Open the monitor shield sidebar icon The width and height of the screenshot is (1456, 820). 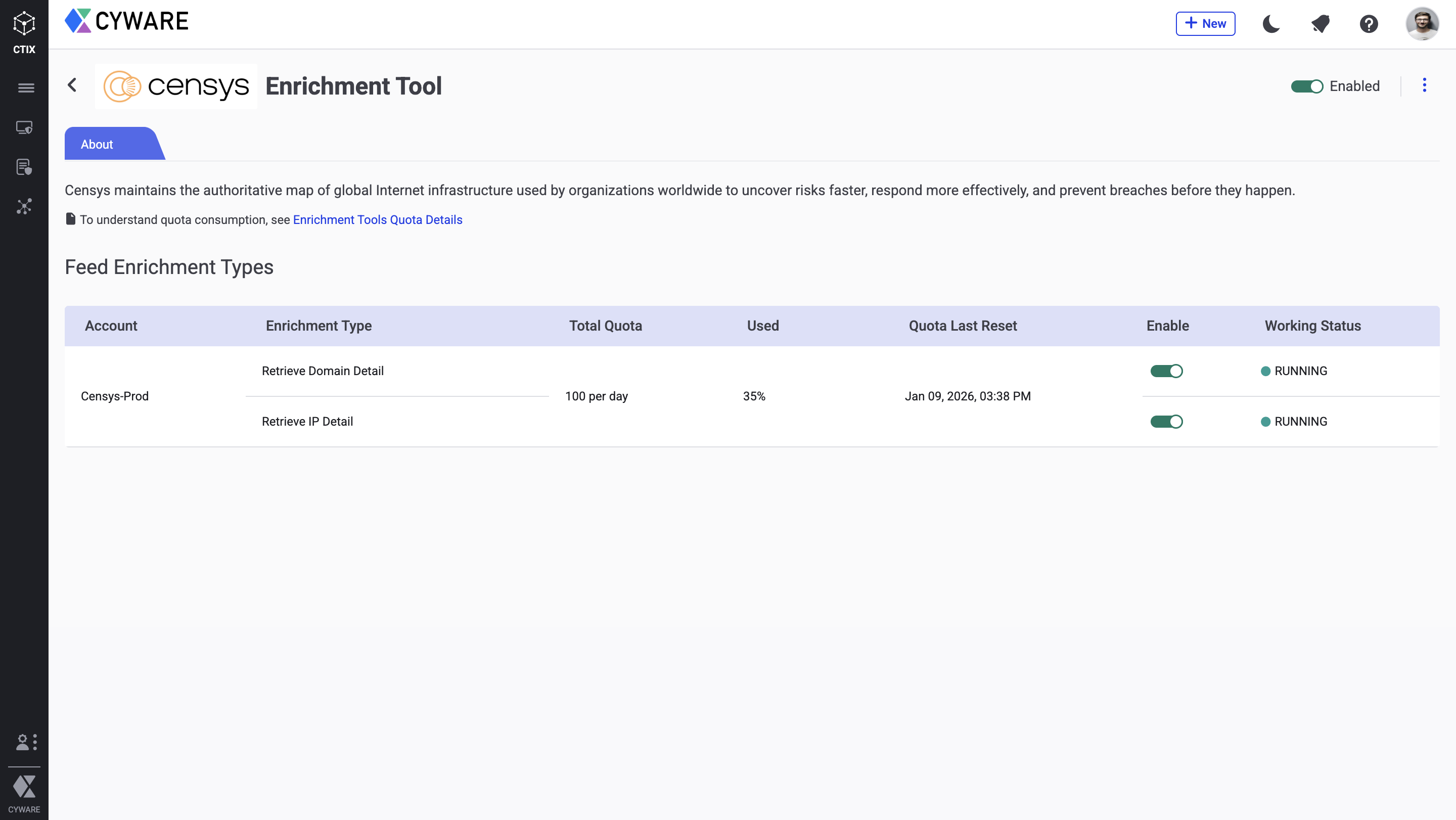(x=24, y=128)
